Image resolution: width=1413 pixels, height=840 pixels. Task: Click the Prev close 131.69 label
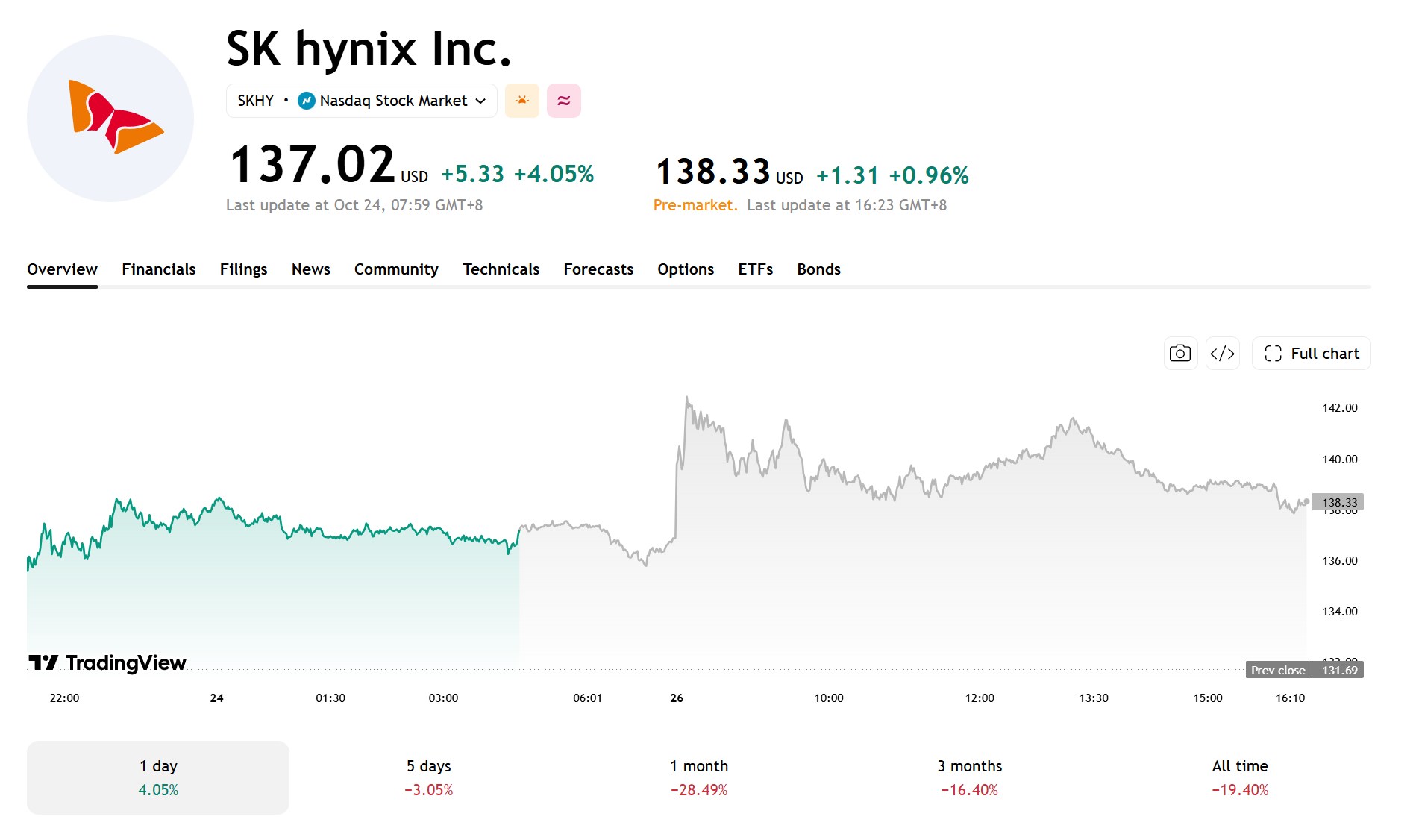coord(1305,670)
